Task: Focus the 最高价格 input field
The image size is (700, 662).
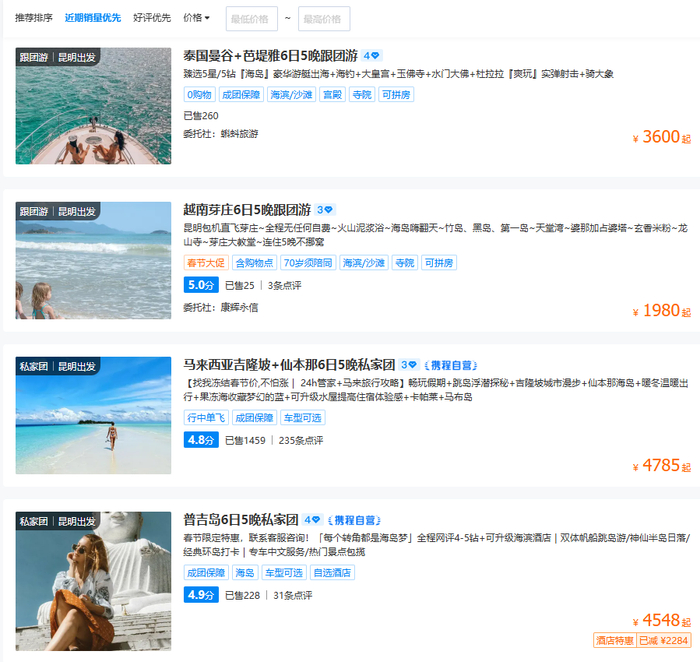Action: (324, 19)
